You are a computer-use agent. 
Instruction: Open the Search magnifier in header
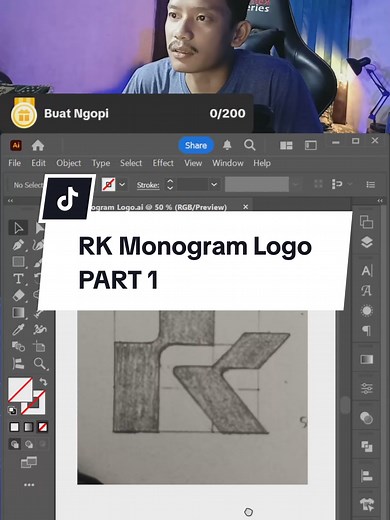tap(249, 145)
